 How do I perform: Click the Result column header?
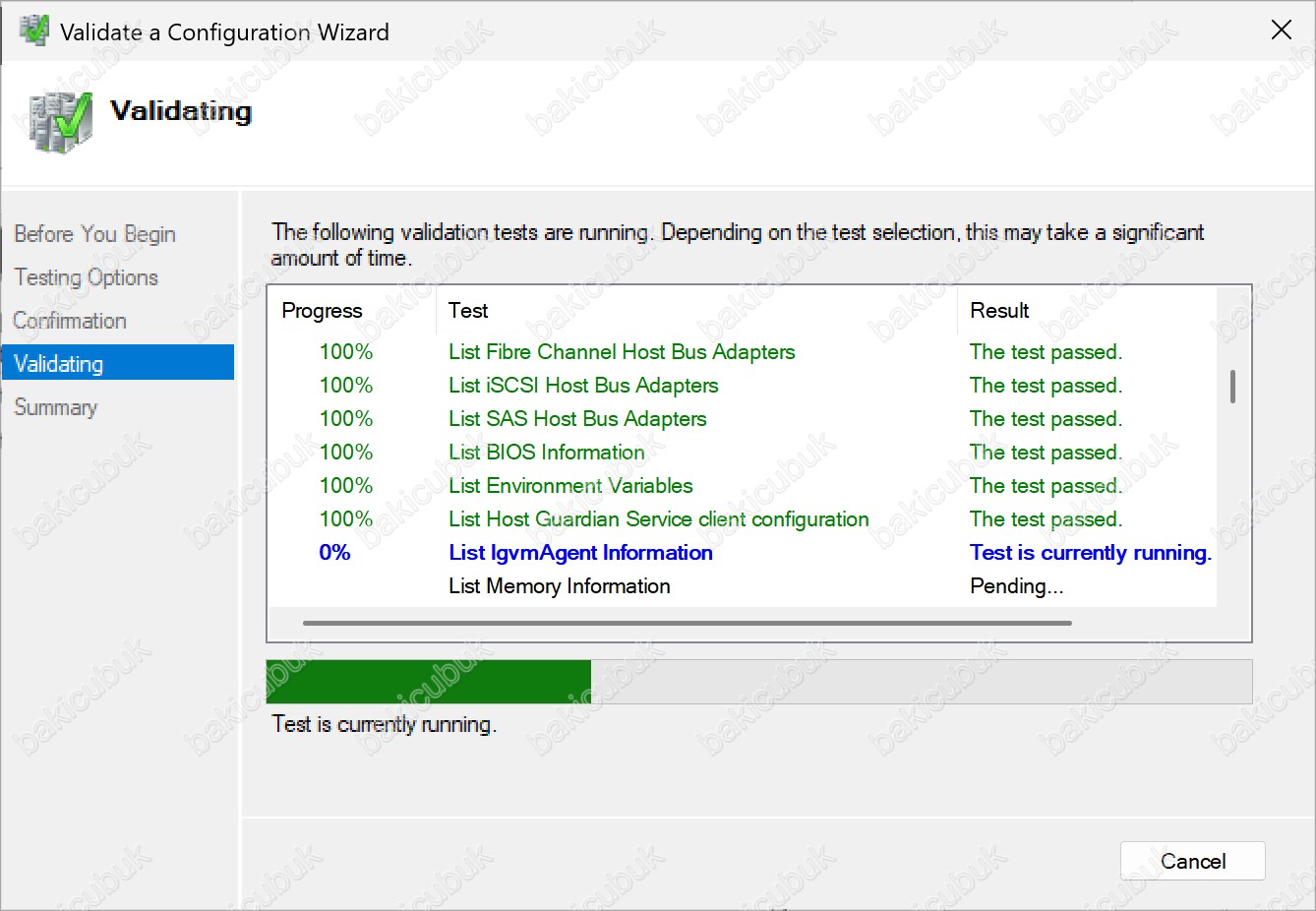tap(999, 311)
